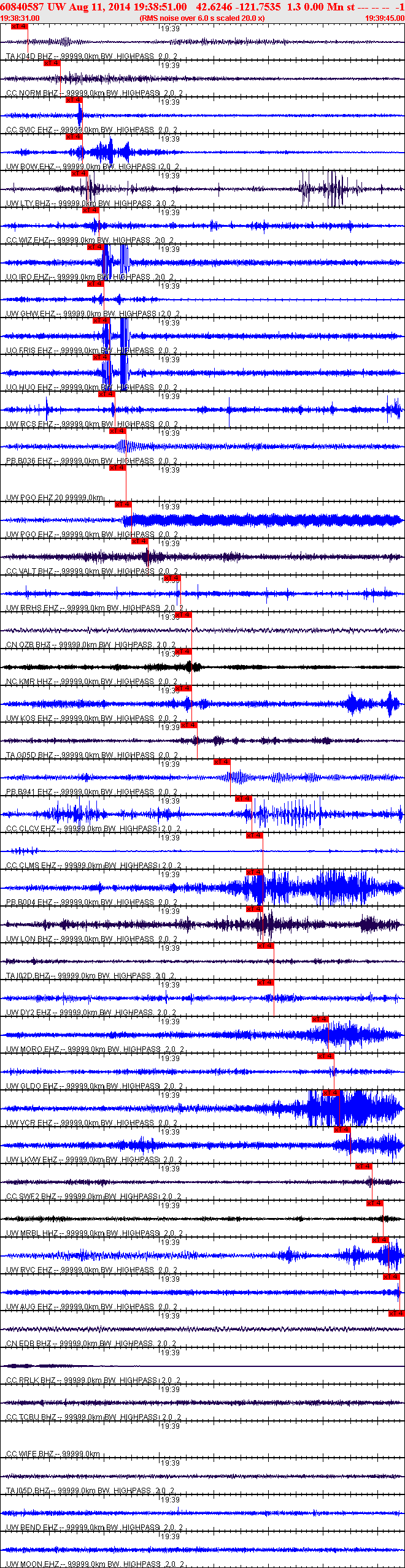Image resolution: width=405 pixels, height=1568 pixels.
Task: Select the red pick marker on CC VALT trace
Action: [140, 541]
